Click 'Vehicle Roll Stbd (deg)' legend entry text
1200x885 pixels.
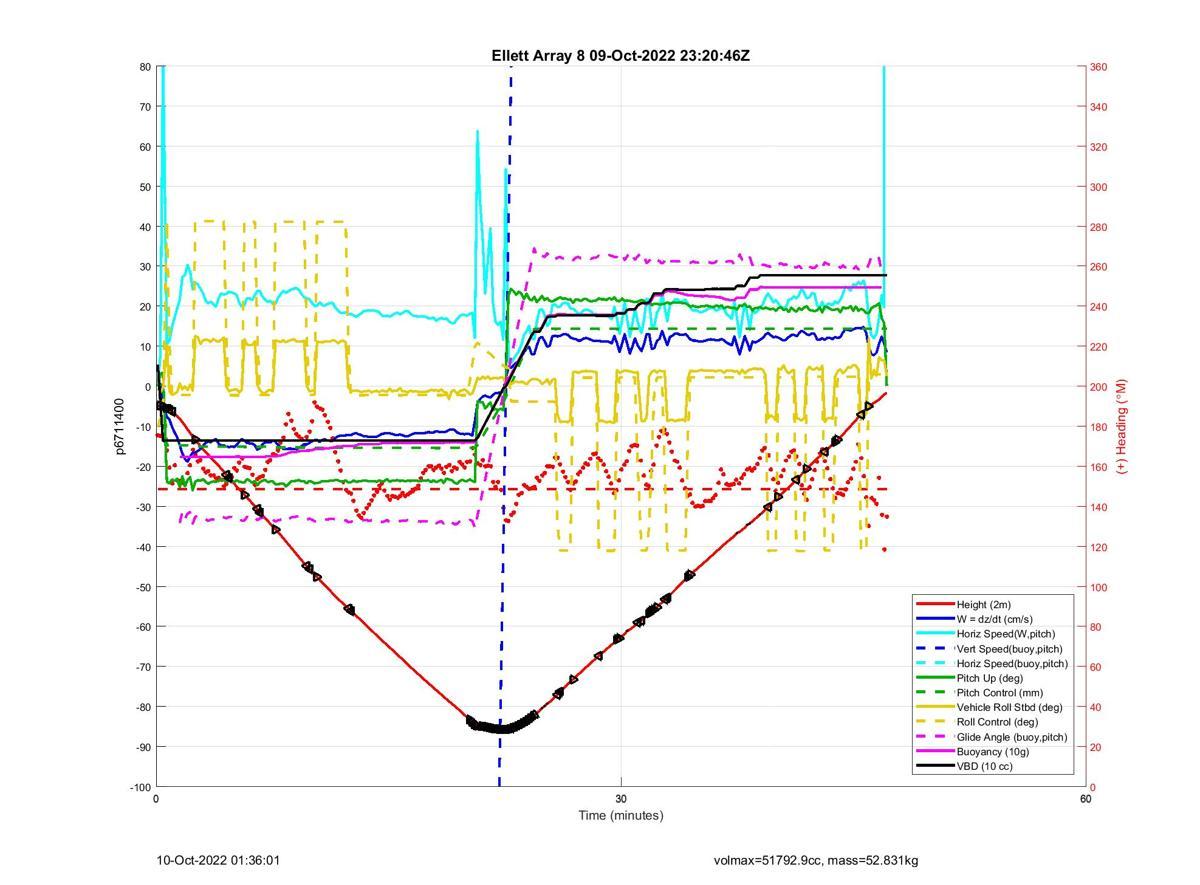click(1010, 707)
